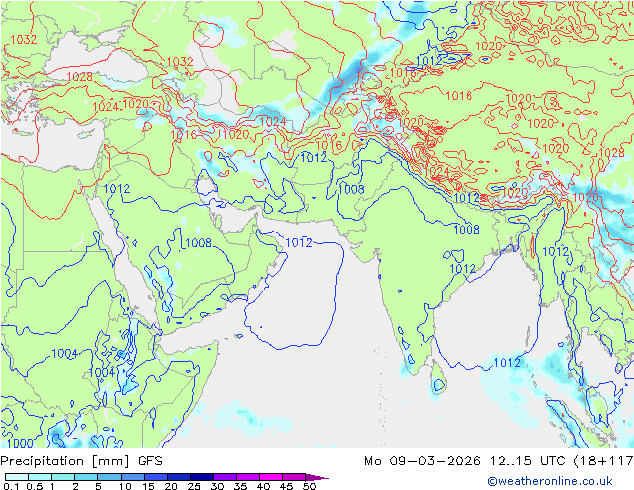Click the legend value label '25'
Viewport: 634px width, 490px height.
[x=194, y=486]
